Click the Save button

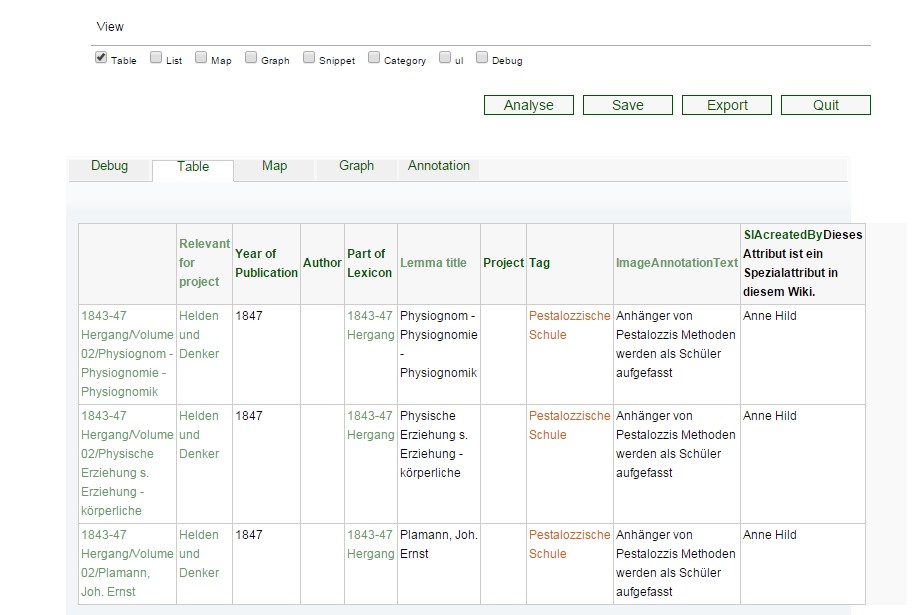(628, 105)
